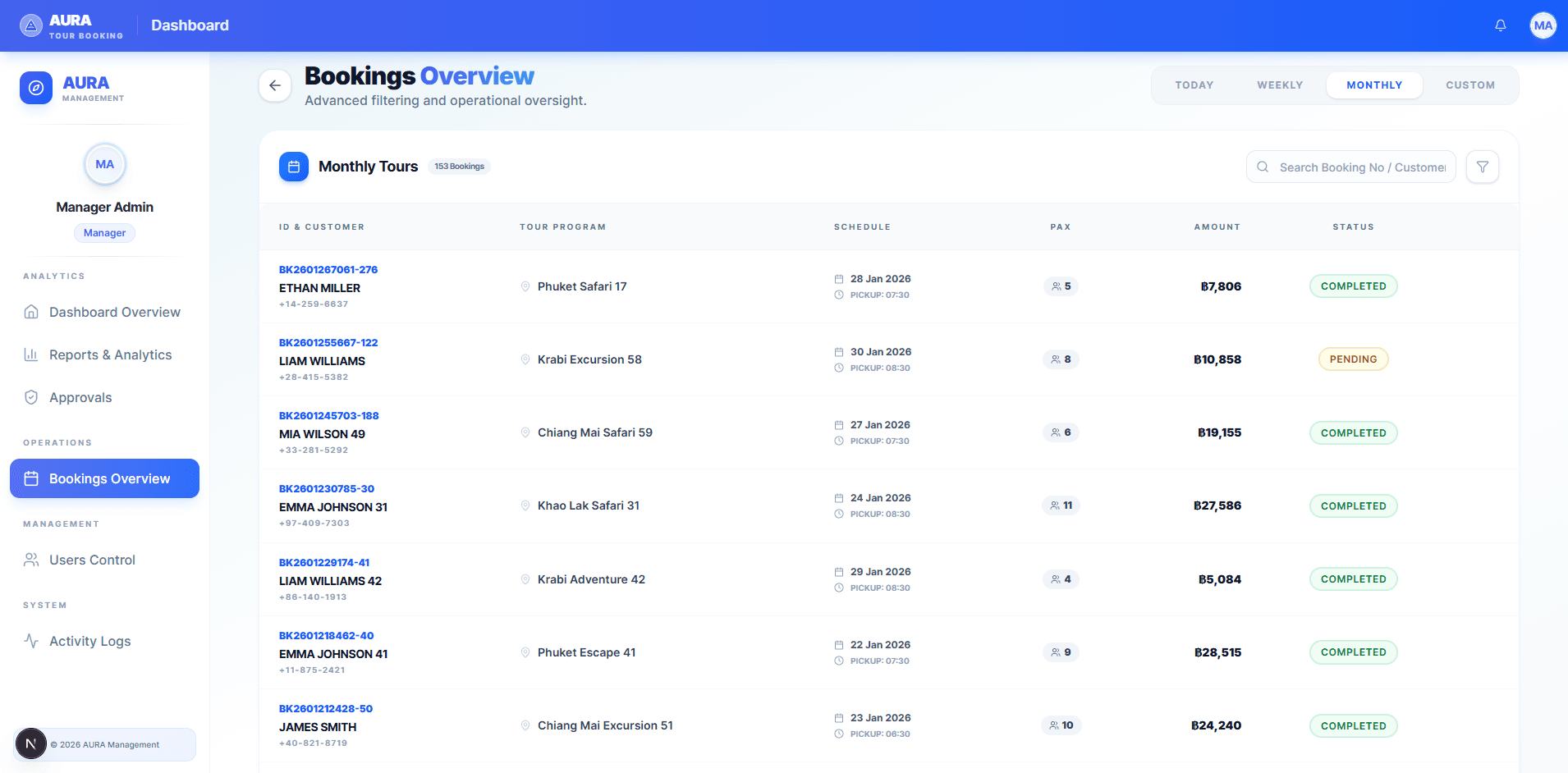Open booking BK2601267061-276 link
This screenshot has height=773, width=1568.
(x=328, y=270)
